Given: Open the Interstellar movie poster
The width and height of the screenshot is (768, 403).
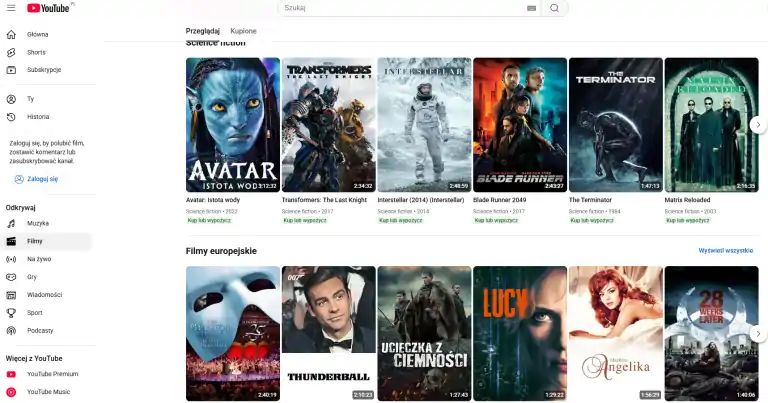Looking at the screenshot, I should pos(424,125).
